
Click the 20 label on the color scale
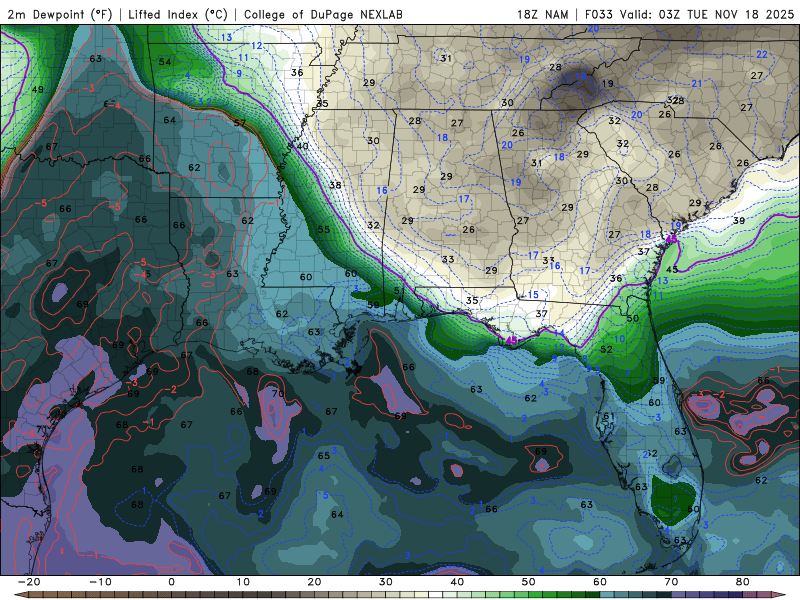[314, 582]
